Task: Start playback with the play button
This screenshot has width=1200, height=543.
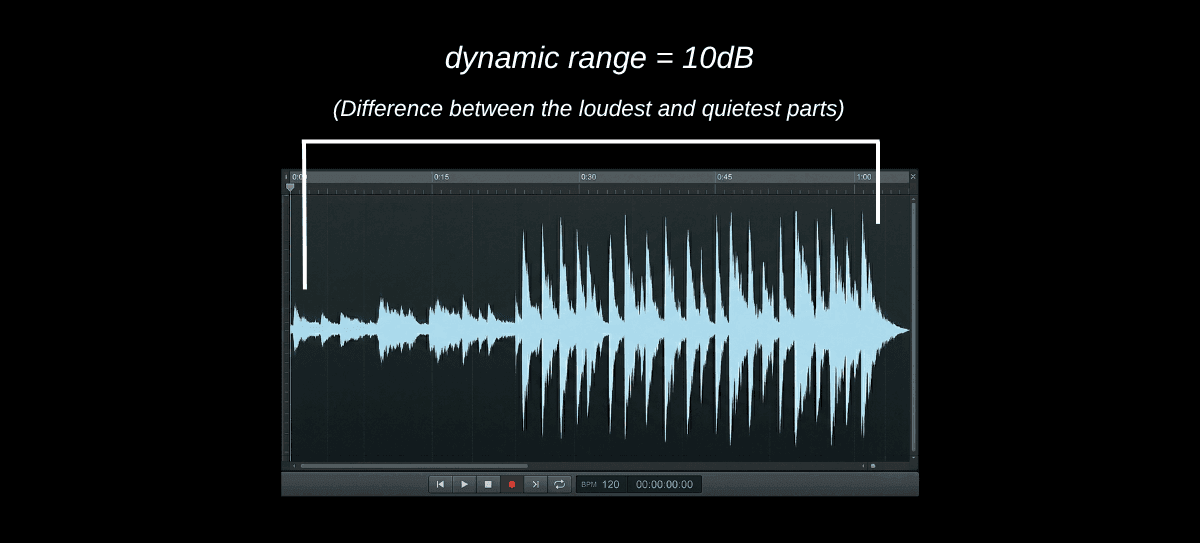Action: click(464, 484)
